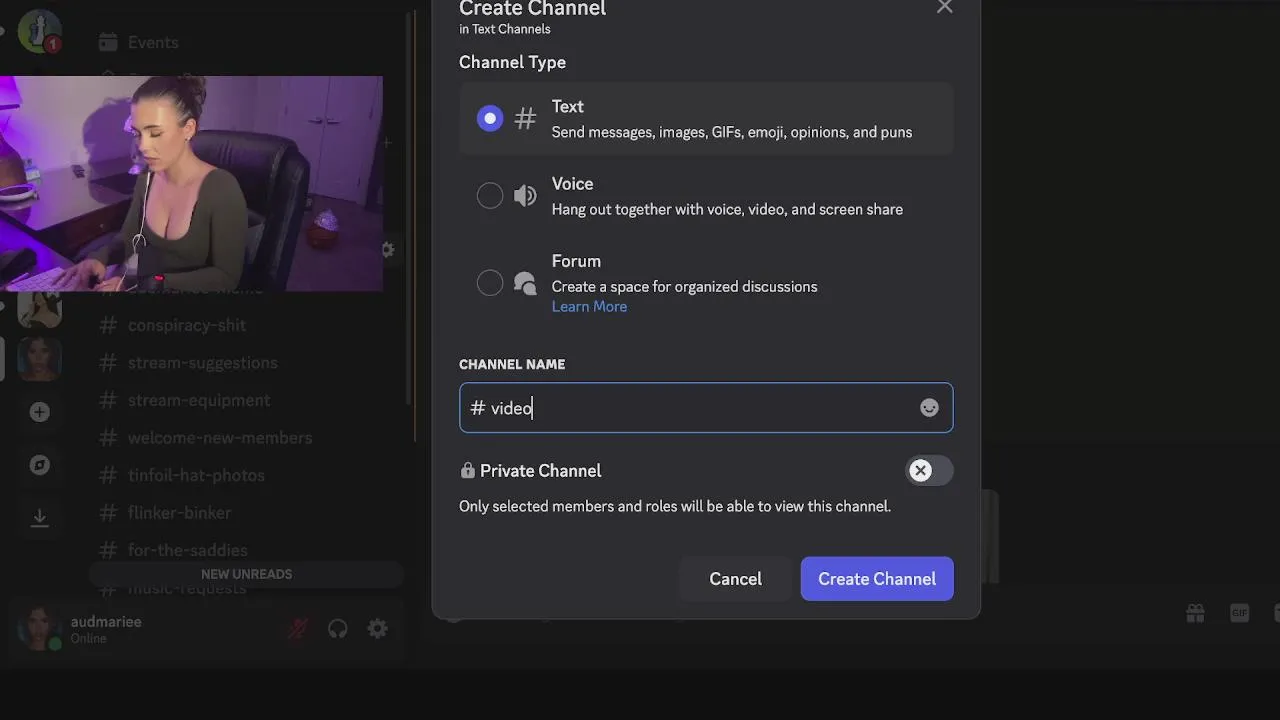1280x720 pixels.
Task: Toggle the Private Channel switch
Action: pos(929,471)
